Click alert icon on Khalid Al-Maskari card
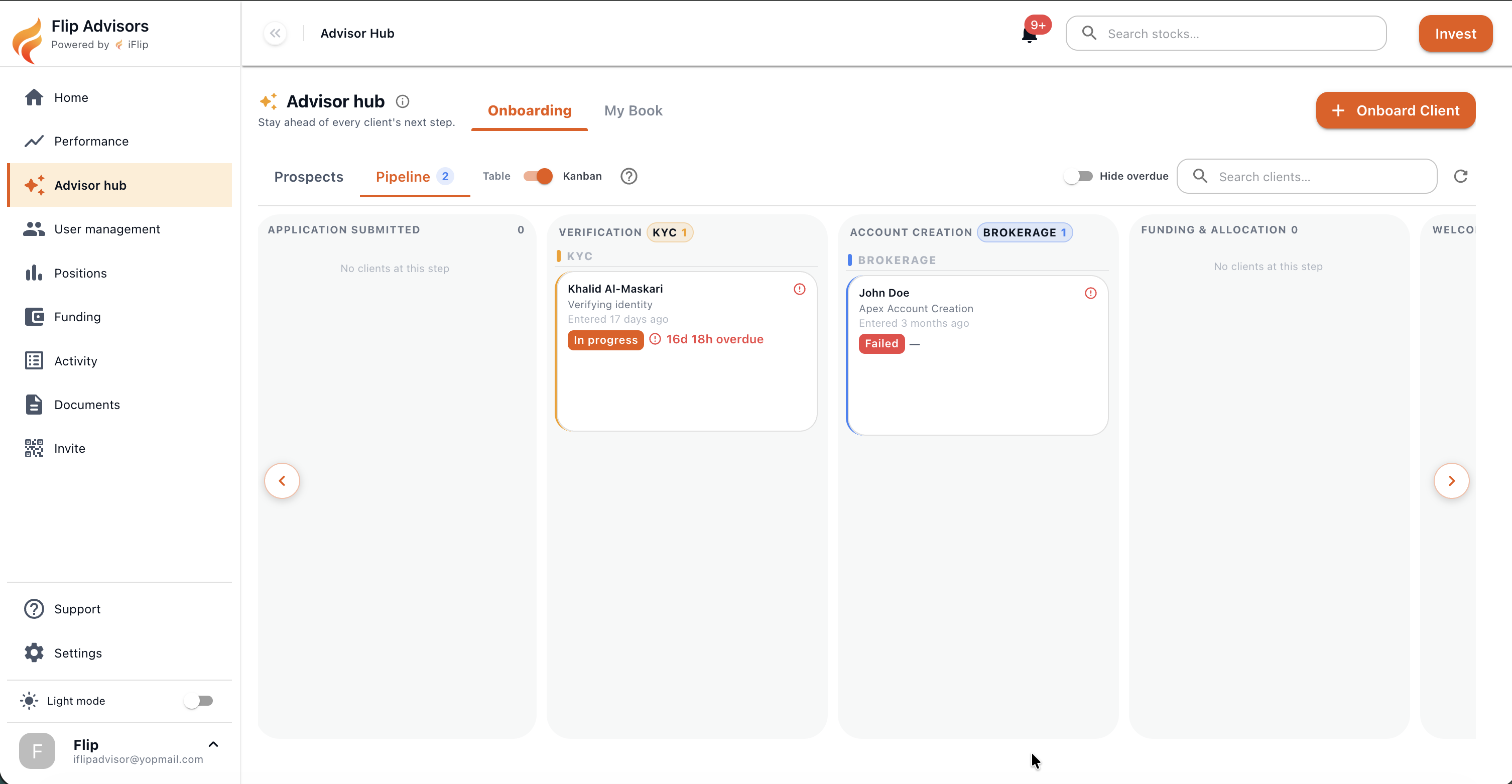 [x=800, y=289]
